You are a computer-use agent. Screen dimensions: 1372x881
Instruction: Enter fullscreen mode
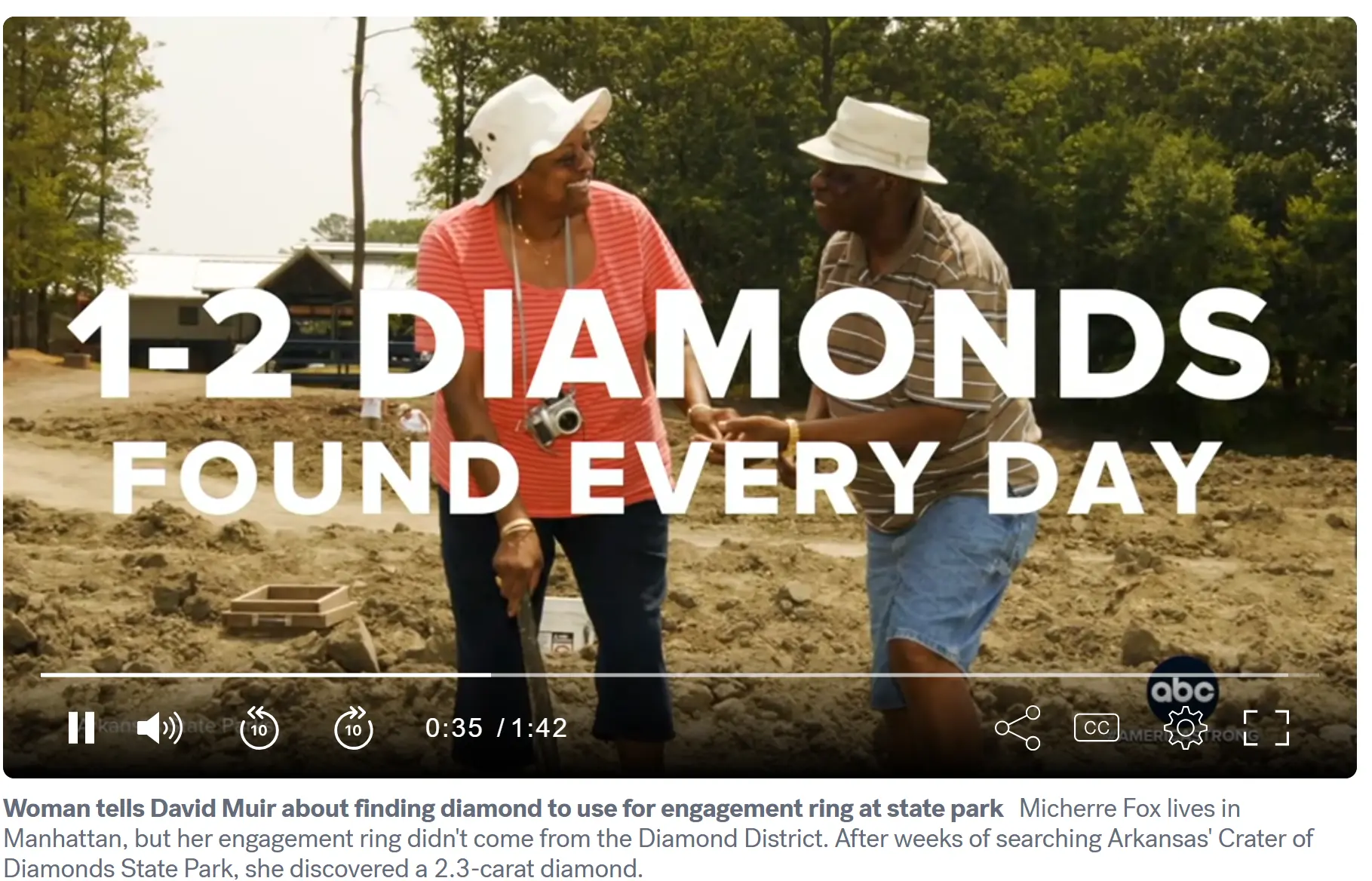click(x=1266, y=728)
